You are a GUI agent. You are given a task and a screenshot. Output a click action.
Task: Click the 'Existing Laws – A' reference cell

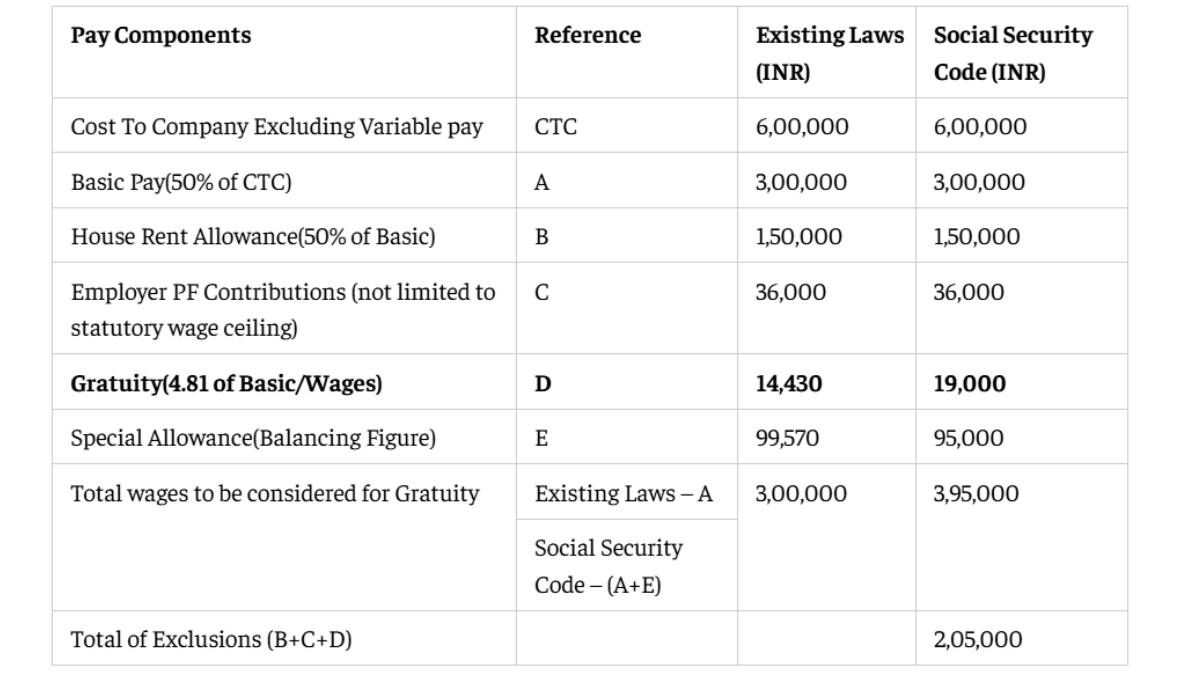(623, 493)
